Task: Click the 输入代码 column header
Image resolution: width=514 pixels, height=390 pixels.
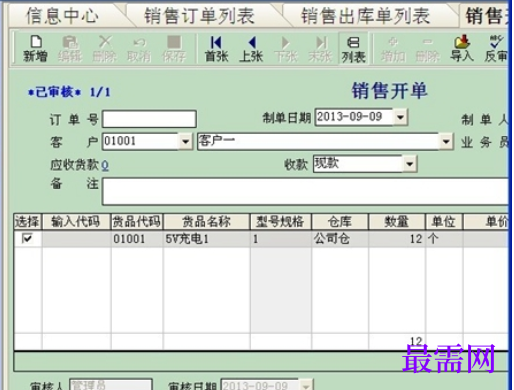Action: point(76,222)
